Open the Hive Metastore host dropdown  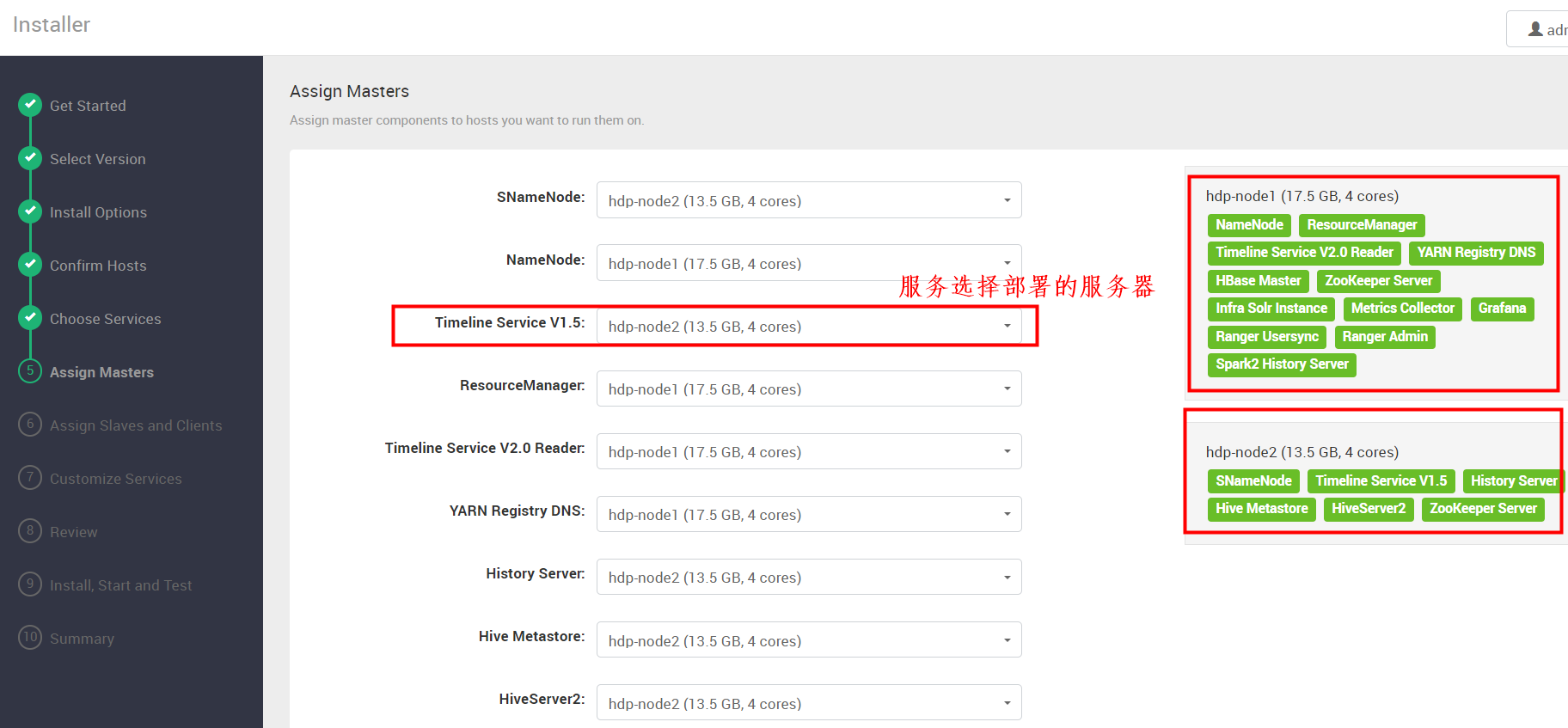tap(809, 640)
